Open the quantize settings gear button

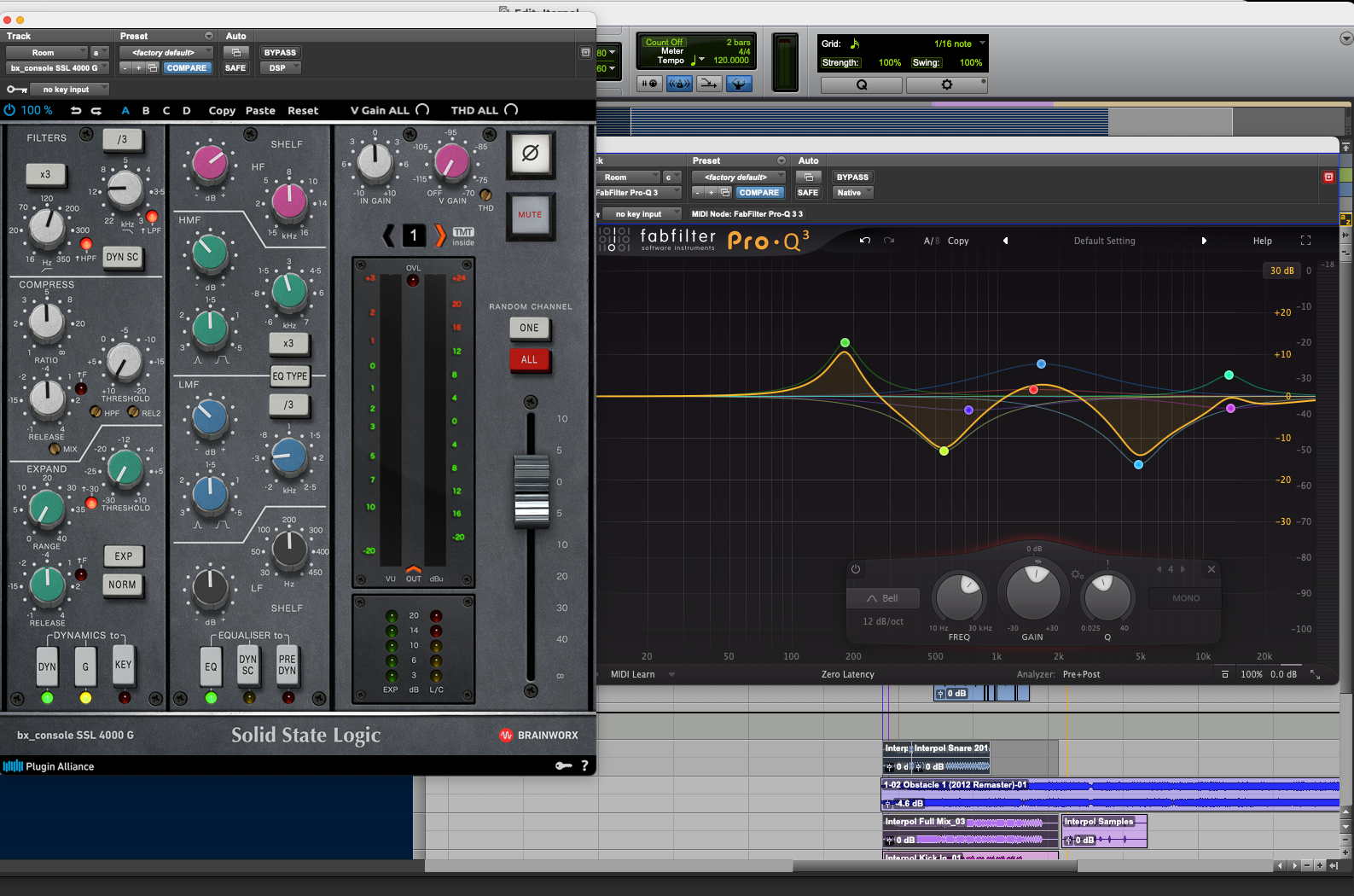946,84
